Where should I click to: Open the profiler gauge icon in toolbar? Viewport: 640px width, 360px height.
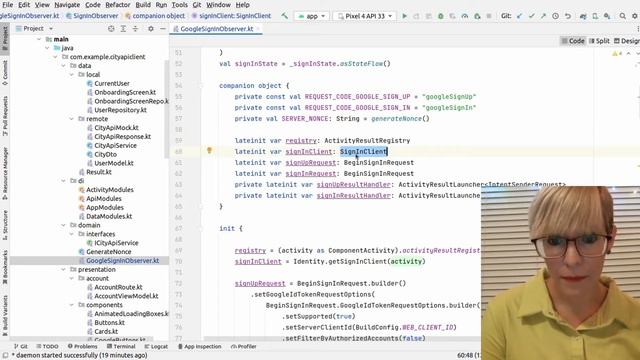465,16
